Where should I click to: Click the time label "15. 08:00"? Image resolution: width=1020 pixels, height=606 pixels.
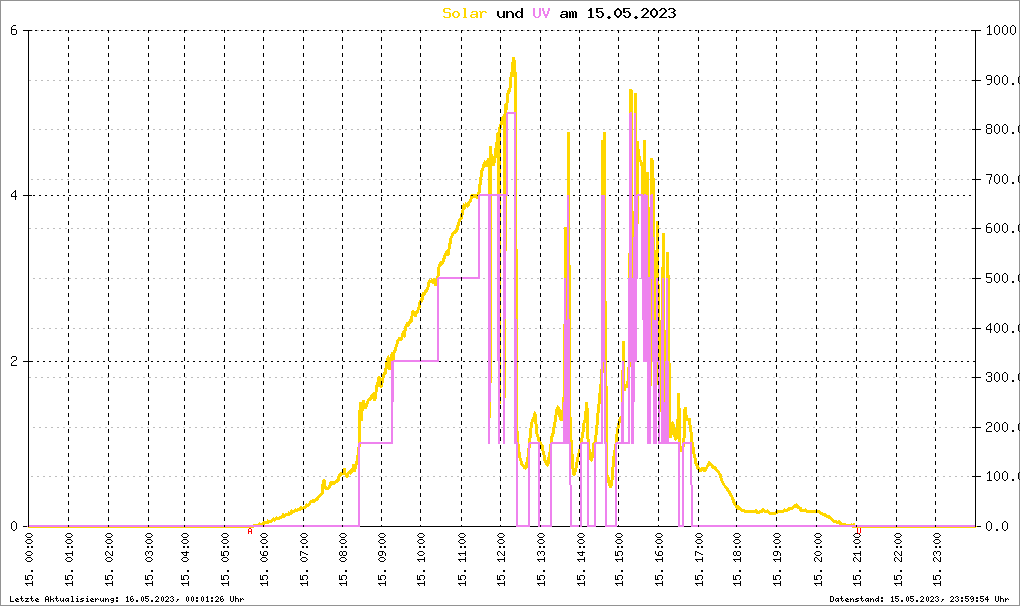pyautogui.click(x=343, y=560)
